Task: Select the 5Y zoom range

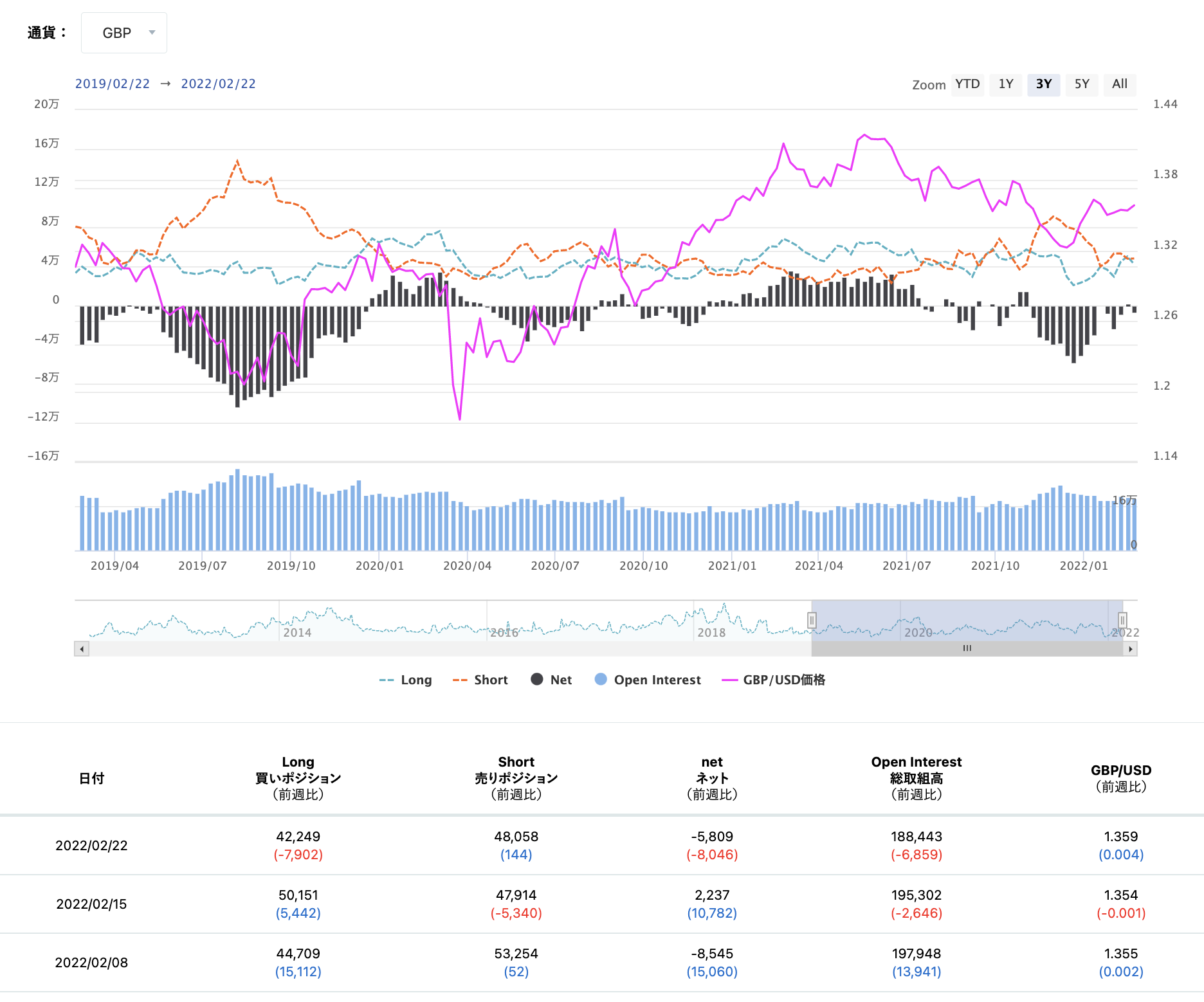Action: [1082, 84]
